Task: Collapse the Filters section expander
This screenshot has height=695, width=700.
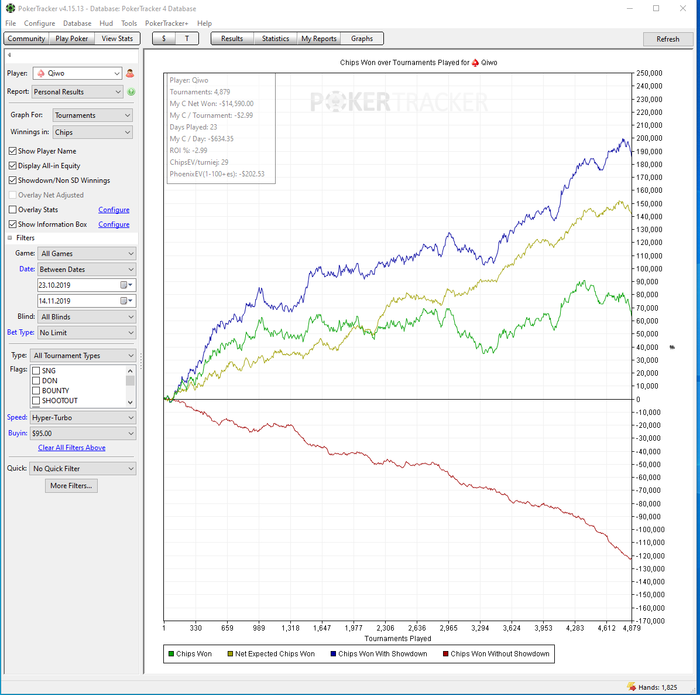Action: click(x=10, y=238)
